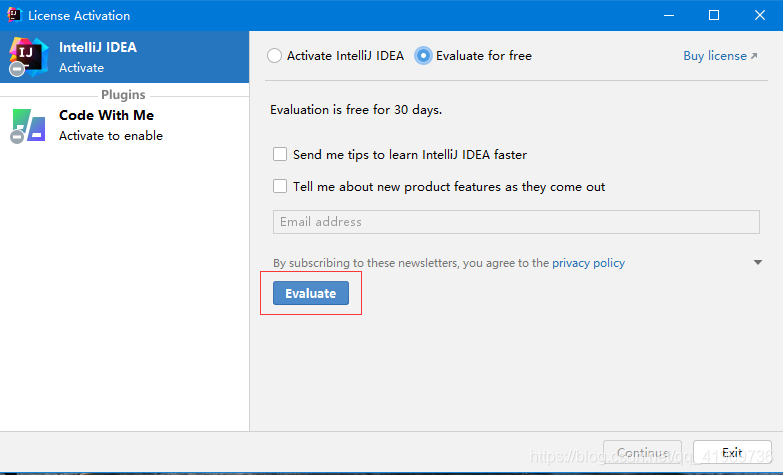Image resolution: width=783 pixels, height=475 pixels.
Task: Select the Code With Me plugin entry
Action: coord(124,125)
